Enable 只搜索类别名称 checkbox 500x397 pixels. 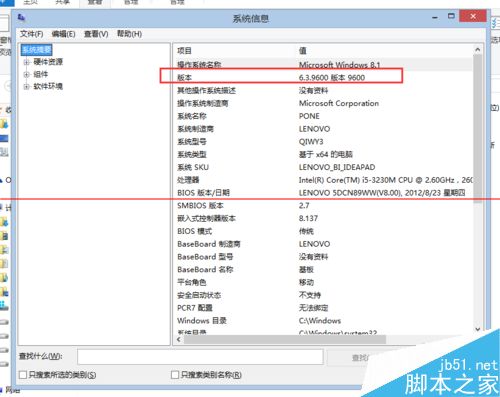click(175, 375)
